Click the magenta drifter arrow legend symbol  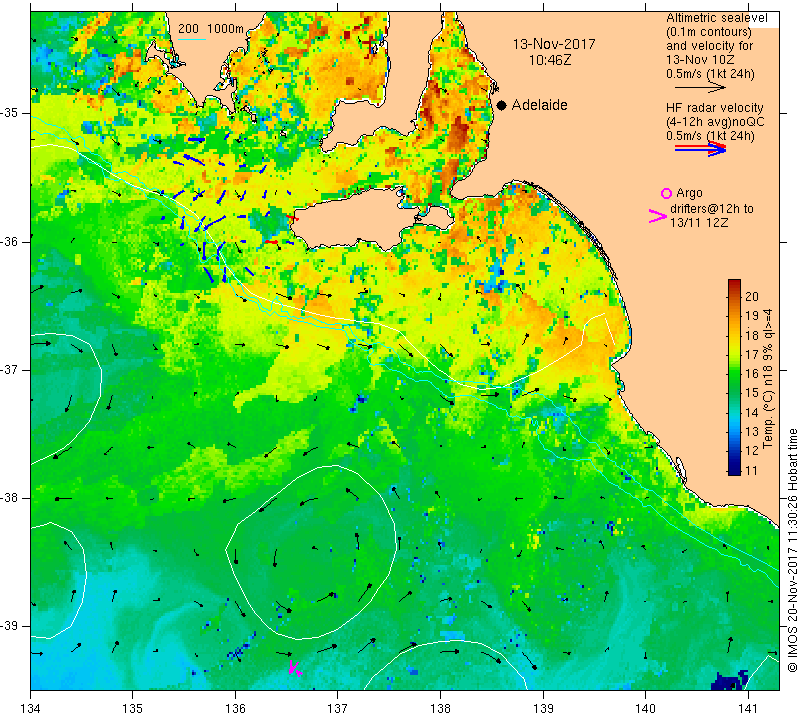tap(657, 216)
